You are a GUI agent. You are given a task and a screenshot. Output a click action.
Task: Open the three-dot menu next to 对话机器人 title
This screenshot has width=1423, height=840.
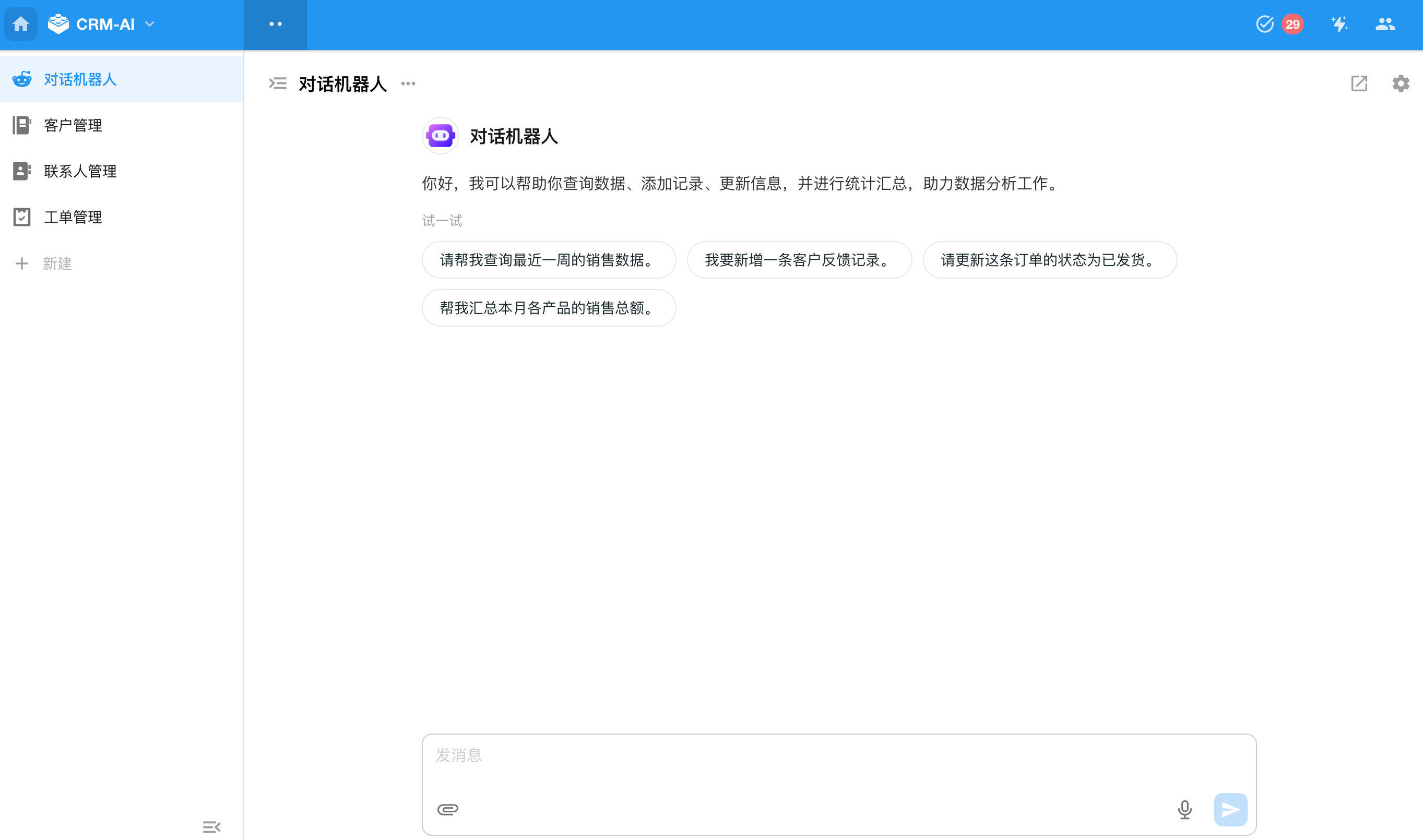408,84
